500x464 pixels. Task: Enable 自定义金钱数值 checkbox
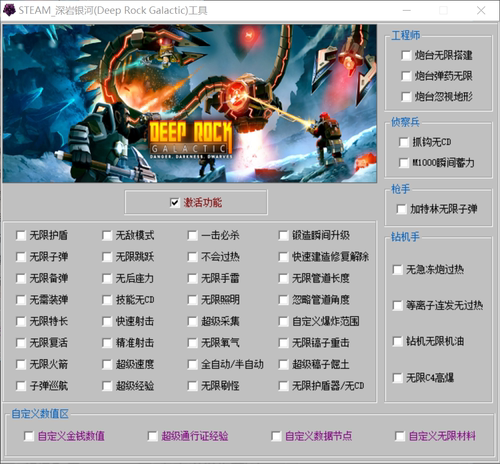[29, 436]
